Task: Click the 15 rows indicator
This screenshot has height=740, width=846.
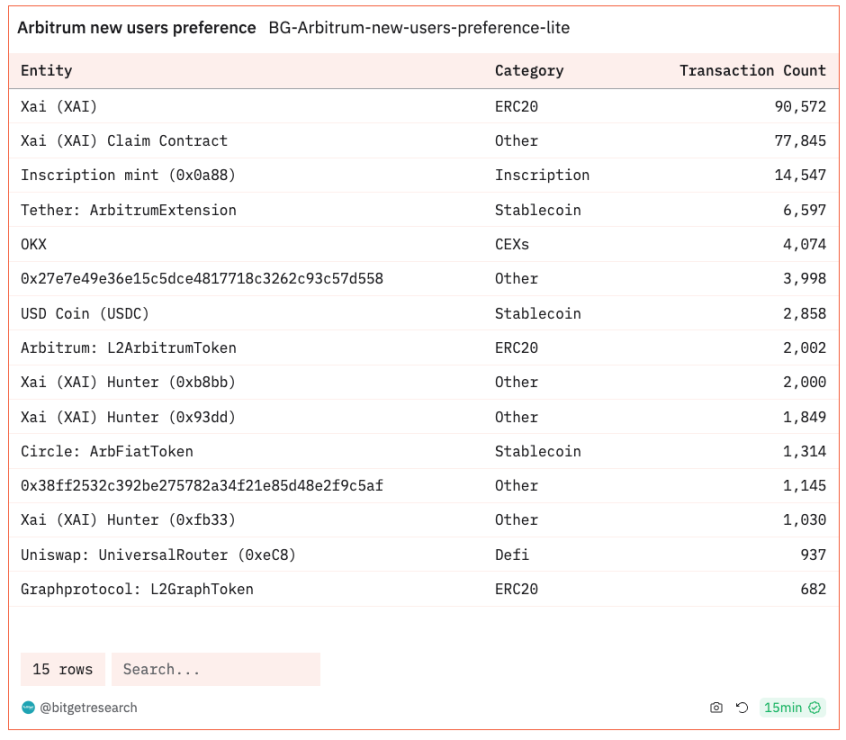Action: click(62, 669)
